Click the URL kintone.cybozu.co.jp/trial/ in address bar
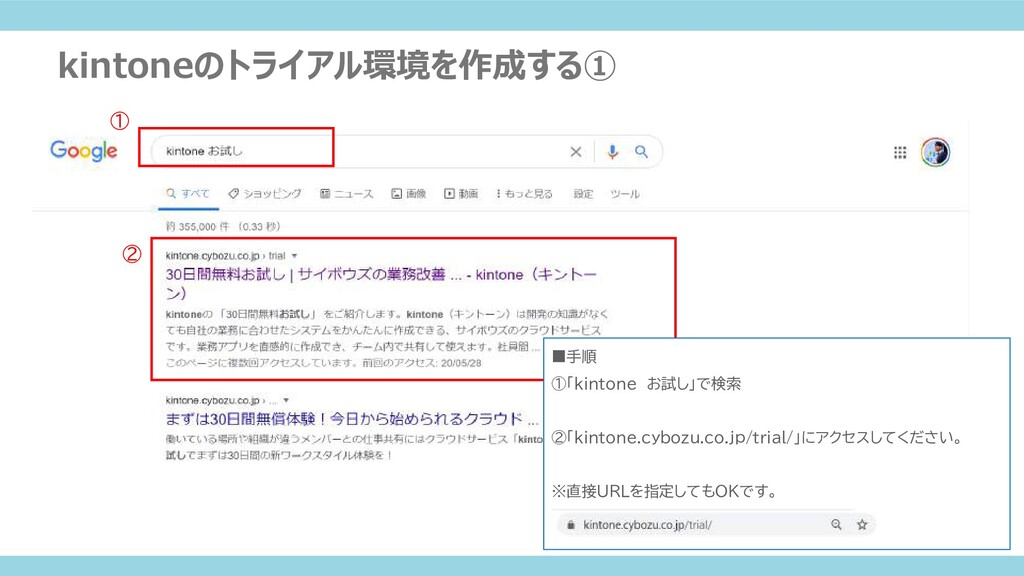Screen dimensions: 1024x576 coord(647,525)
